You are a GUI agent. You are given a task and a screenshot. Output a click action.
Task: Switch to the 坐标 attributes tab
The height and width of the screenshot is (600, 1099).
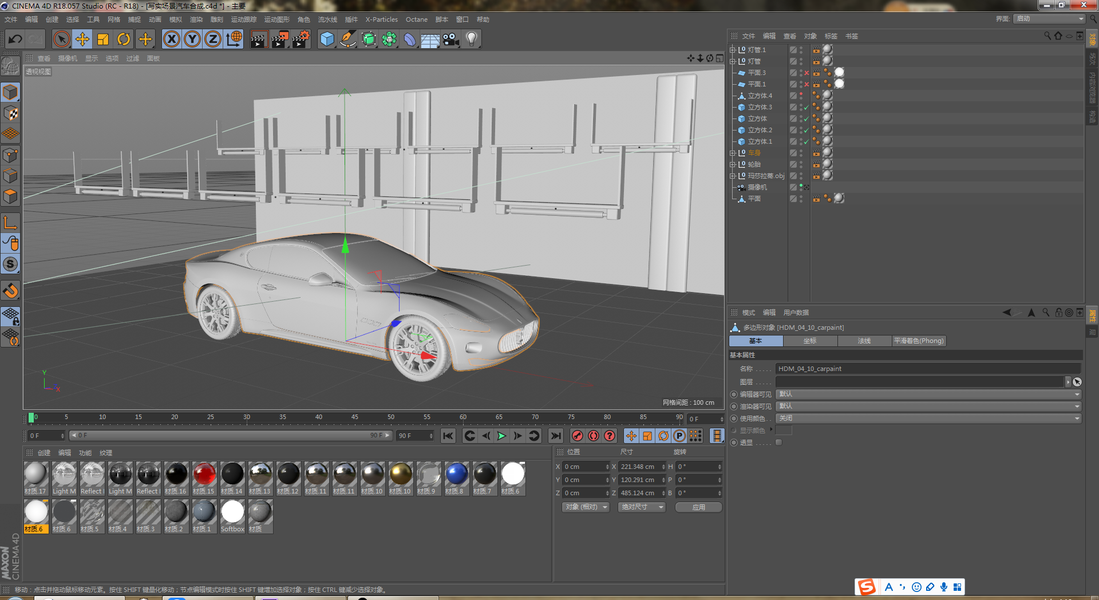pyautogui.click(x=810, y=341)
